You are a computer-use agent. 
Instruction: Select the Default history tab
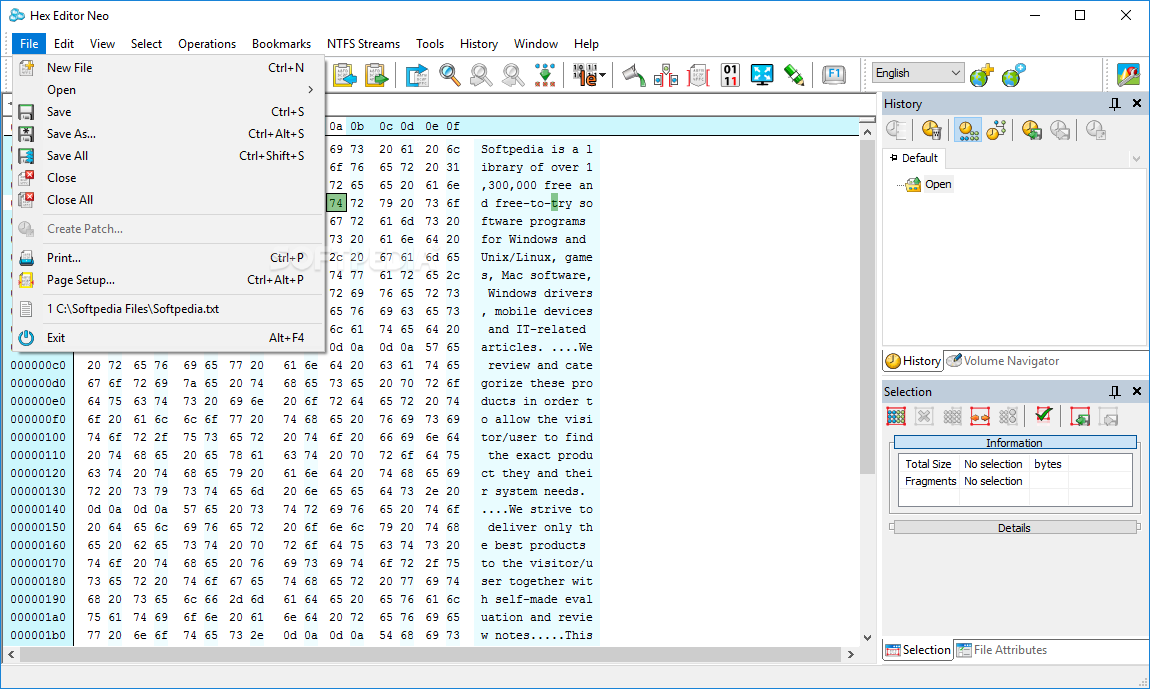click(913, 158)
